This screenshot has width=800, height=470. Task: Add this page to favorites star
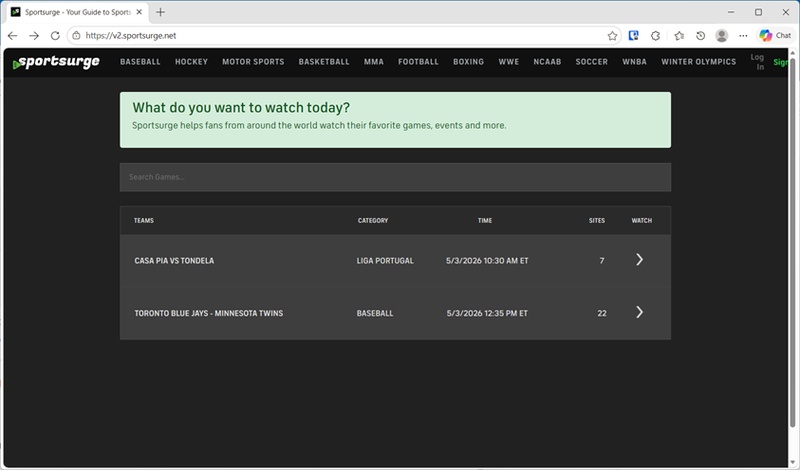click(612, 36)
